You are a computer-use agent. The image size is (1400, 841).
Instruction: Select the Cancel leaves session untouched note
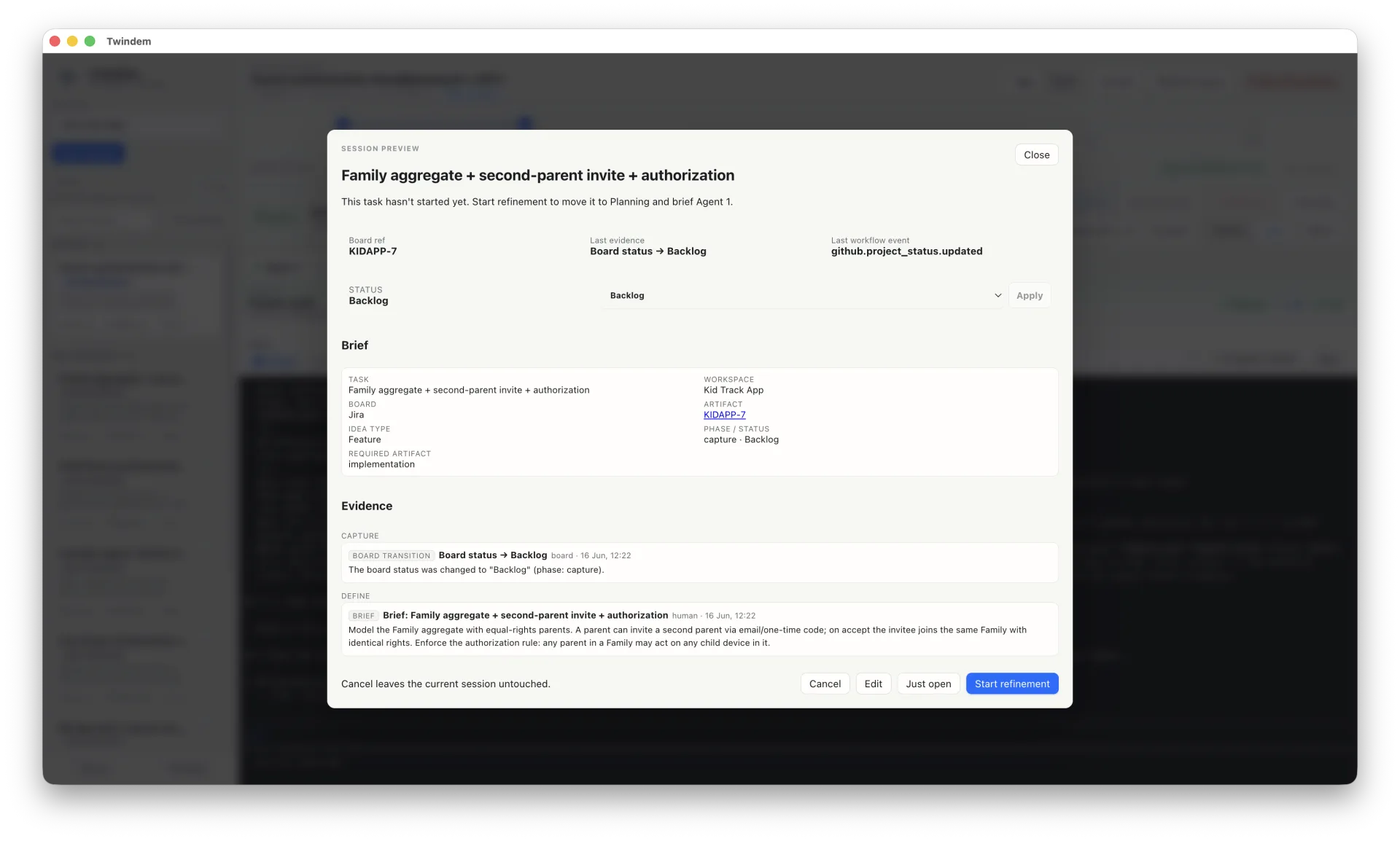tap(446, 684)
